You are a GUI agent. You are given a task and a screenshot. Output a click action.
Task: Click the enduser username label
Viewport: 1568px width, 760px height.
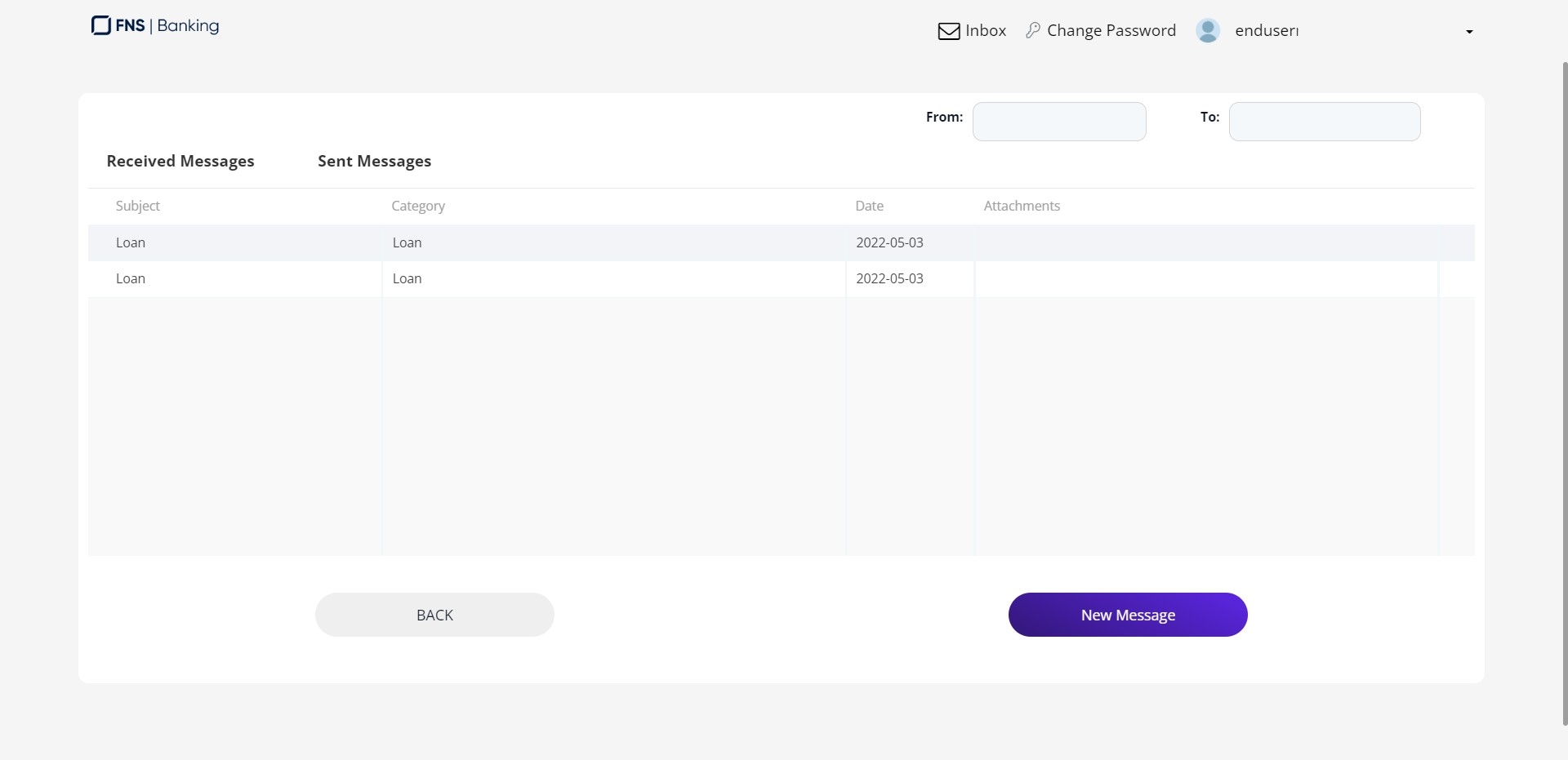click(x=1266, y=31)
